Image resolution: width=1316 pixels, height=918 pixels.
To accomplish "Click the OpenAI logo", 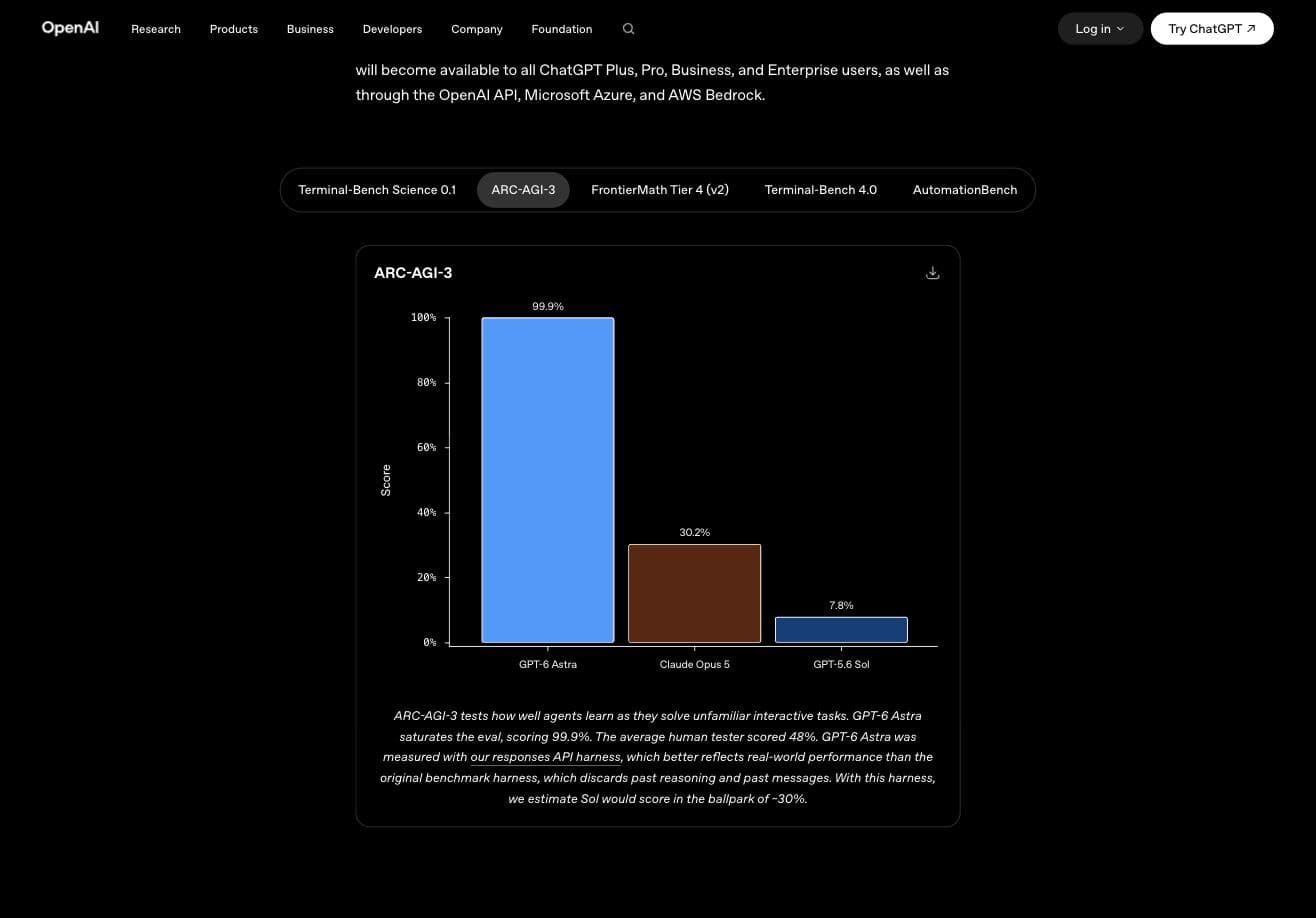I will 70,28.
